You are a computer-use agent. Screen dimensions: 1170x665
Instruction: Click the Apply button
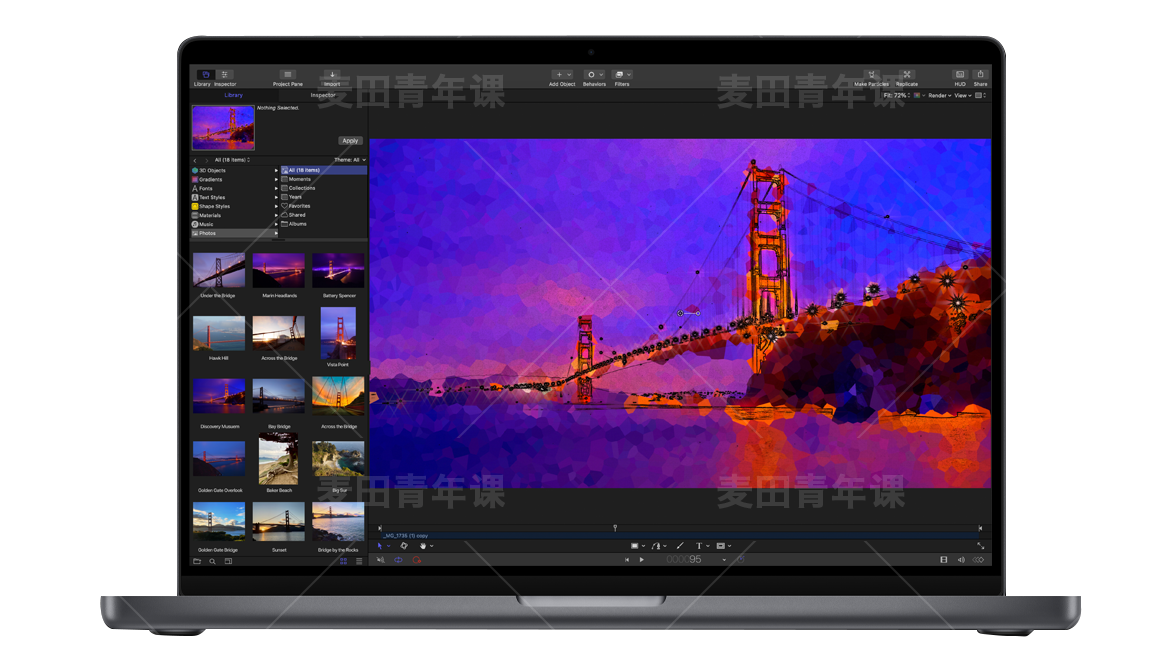350,140
